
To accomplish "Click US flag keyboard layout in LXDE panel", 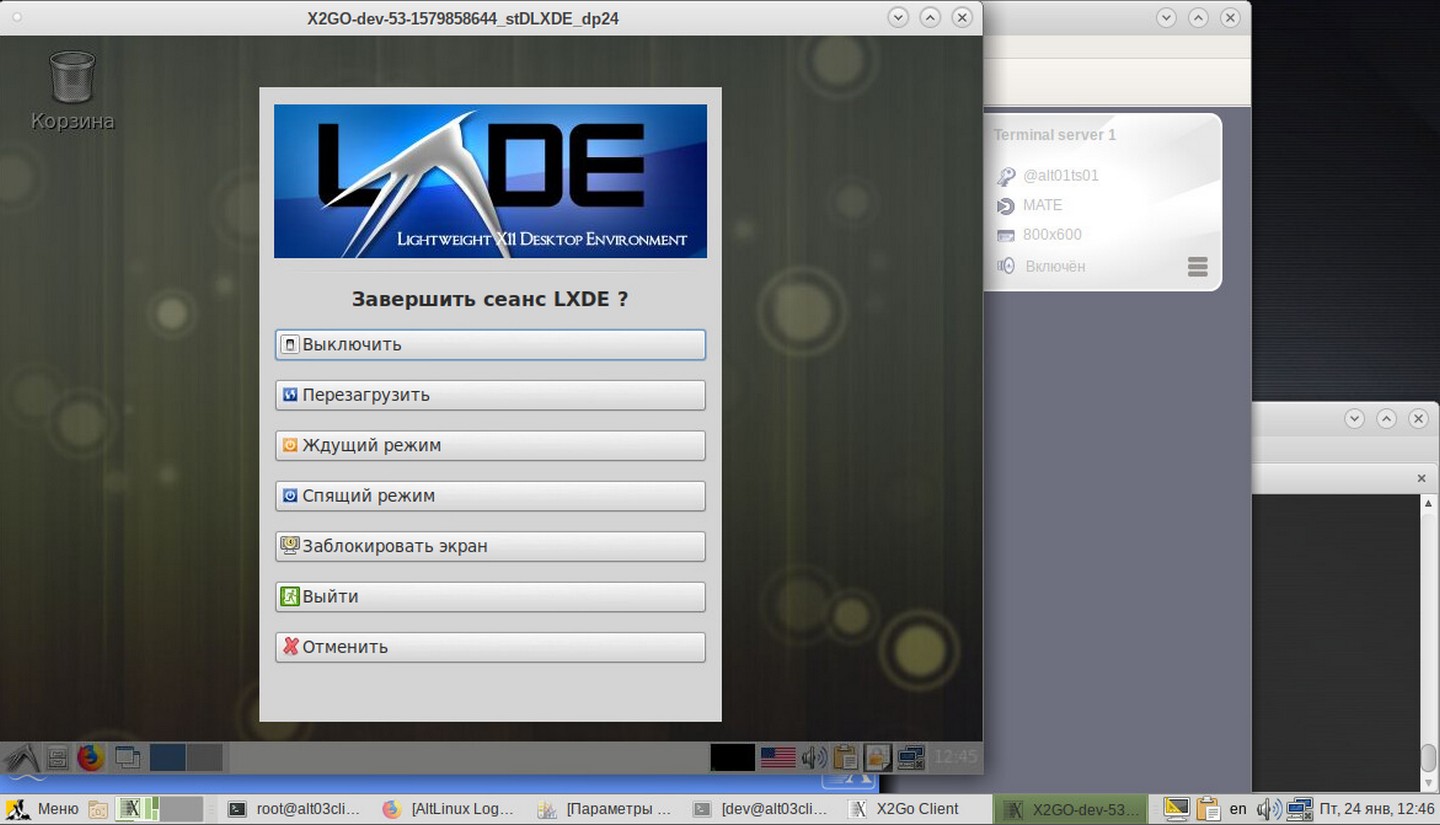I will click(x=778, y=757).
